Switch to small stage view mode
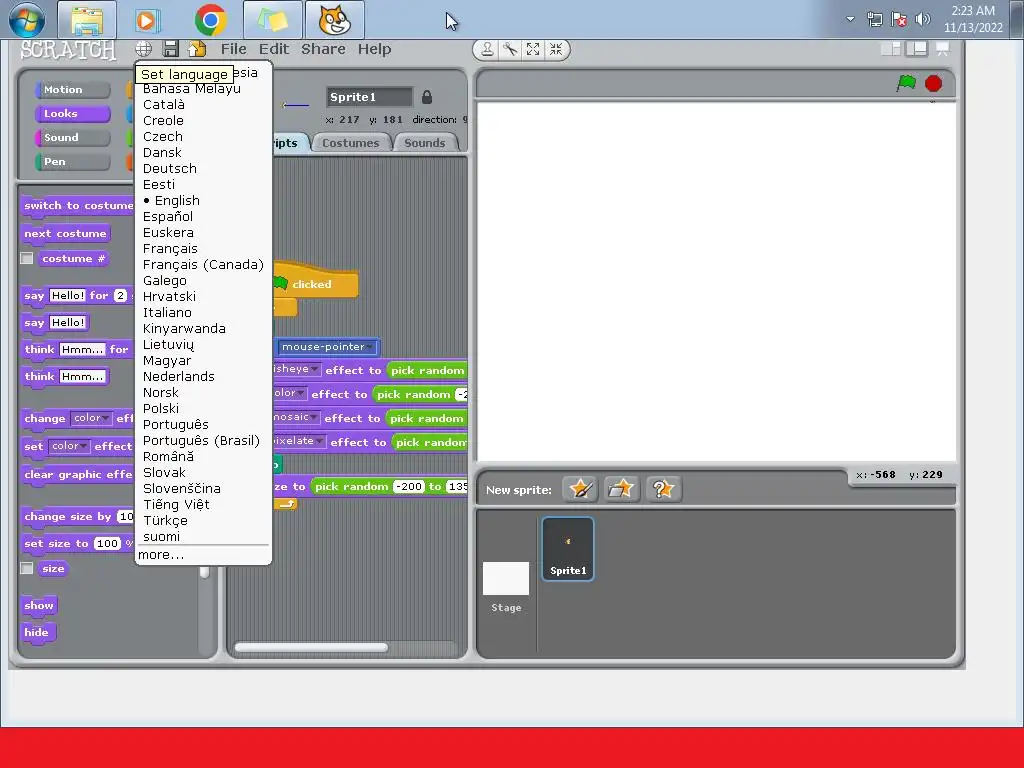Viewport: 1024px width, 768px height. [x=891, y=48]
